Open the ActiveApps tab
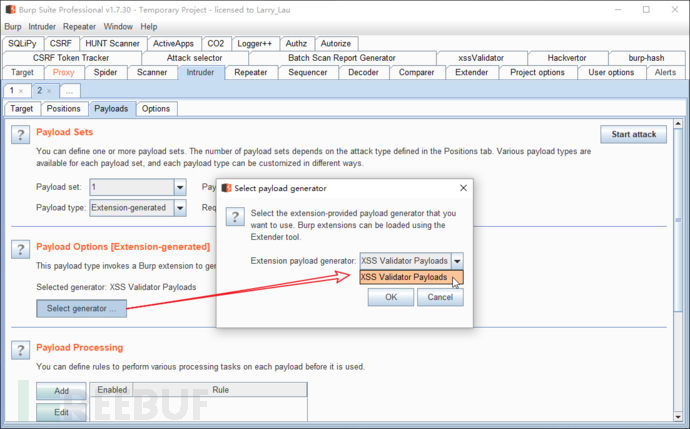The image size is (690, 429). [x=173, y=44]
